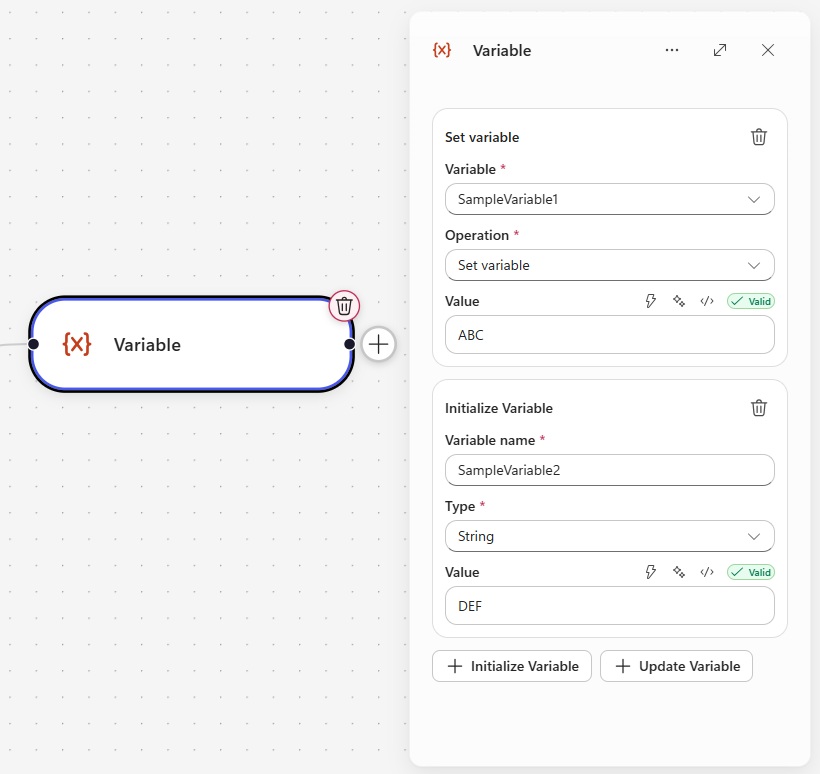The height and width of the screenshot is (774, 820).
Task: Click the Initialize Variable add button
Action: [511, 666]
